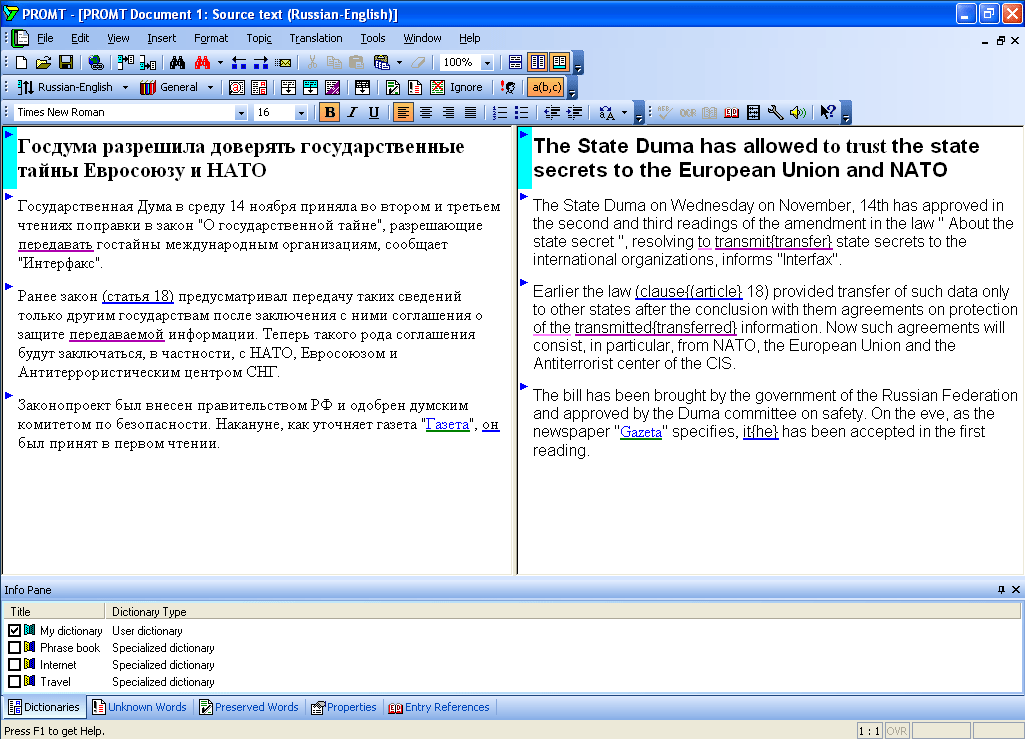Click the General topic books icon

pyautogui.click(x=148, y=88)
